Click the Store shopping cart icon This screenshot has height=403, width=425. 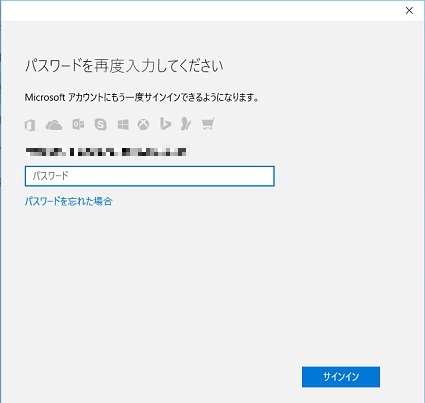pos(208,124)
